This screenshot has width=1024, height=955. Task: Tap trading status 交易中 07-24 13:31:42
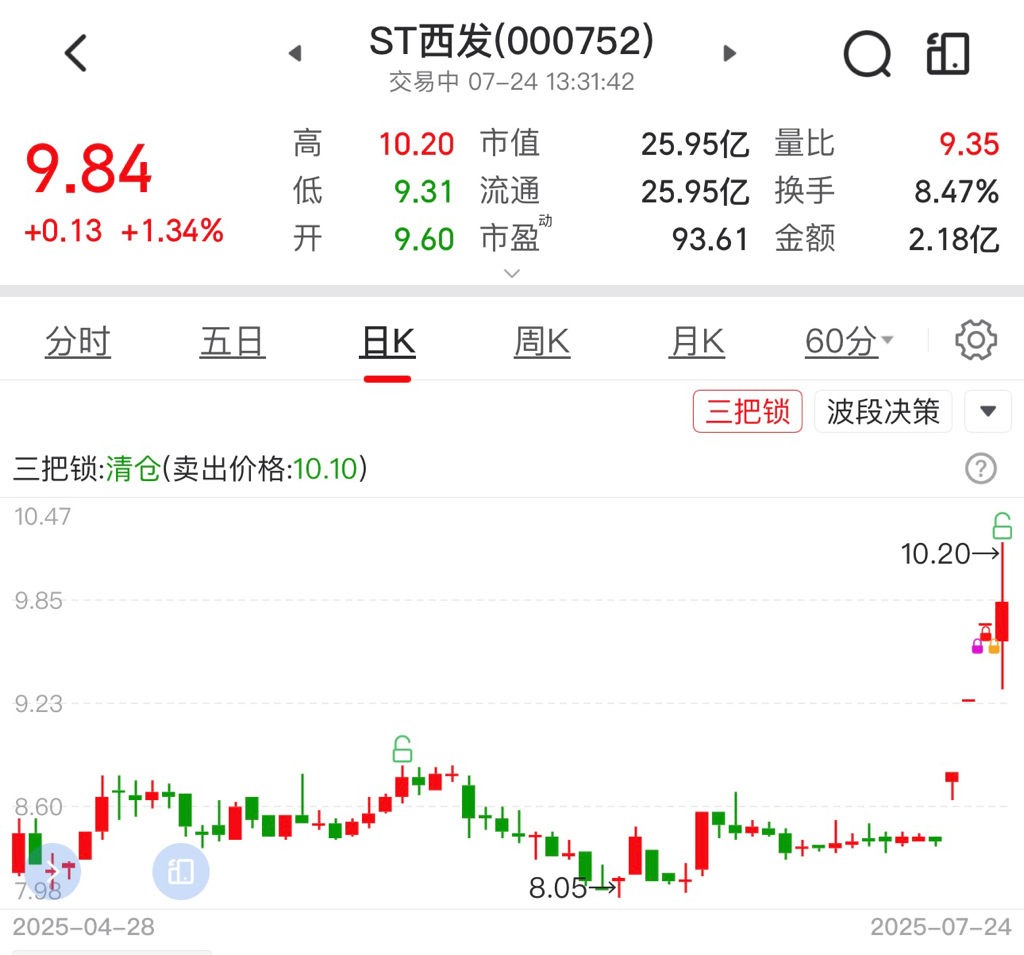(511, 82)
